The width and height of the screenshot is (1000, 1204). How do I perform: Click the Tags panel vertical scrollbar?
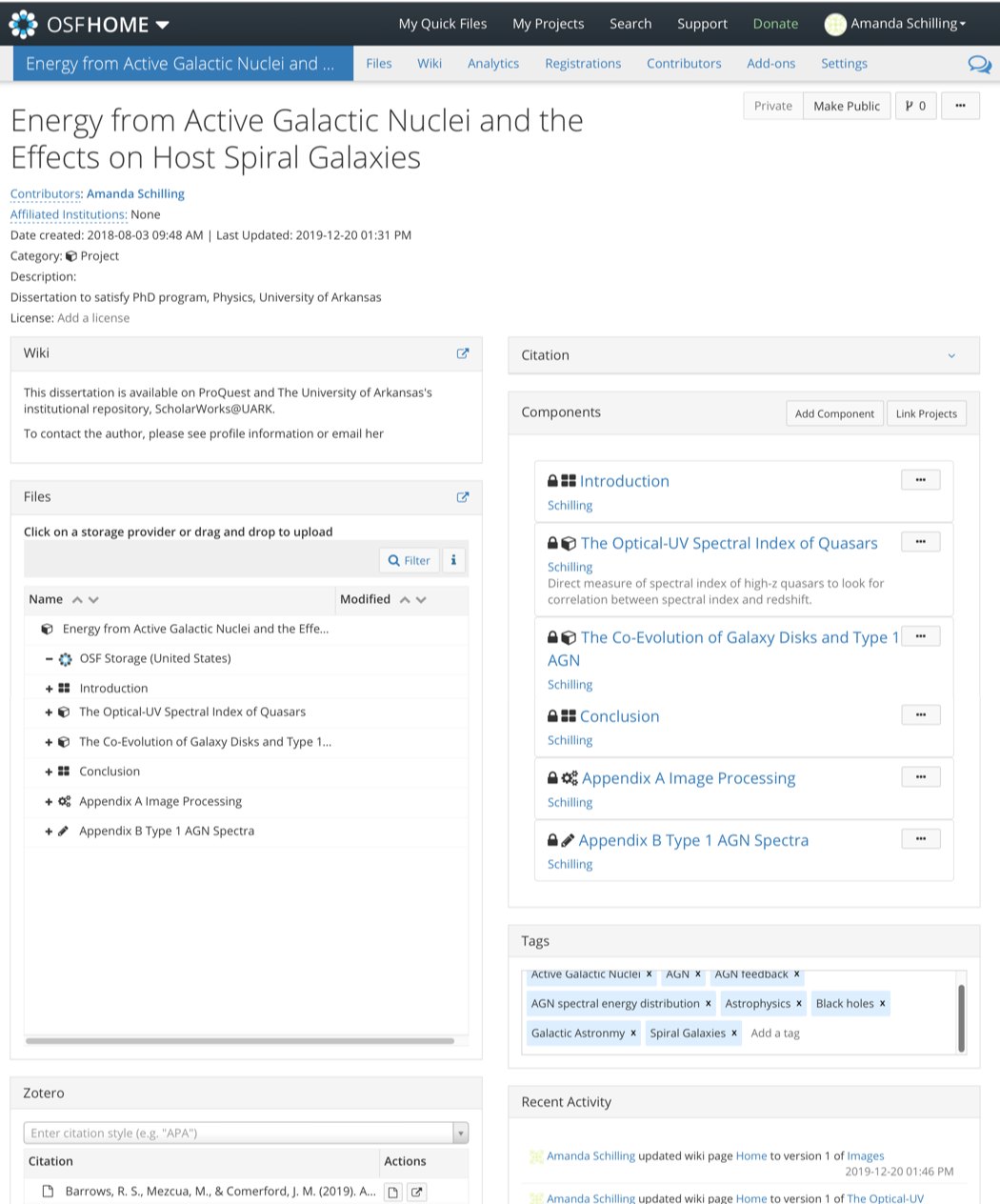[961, 1017]
